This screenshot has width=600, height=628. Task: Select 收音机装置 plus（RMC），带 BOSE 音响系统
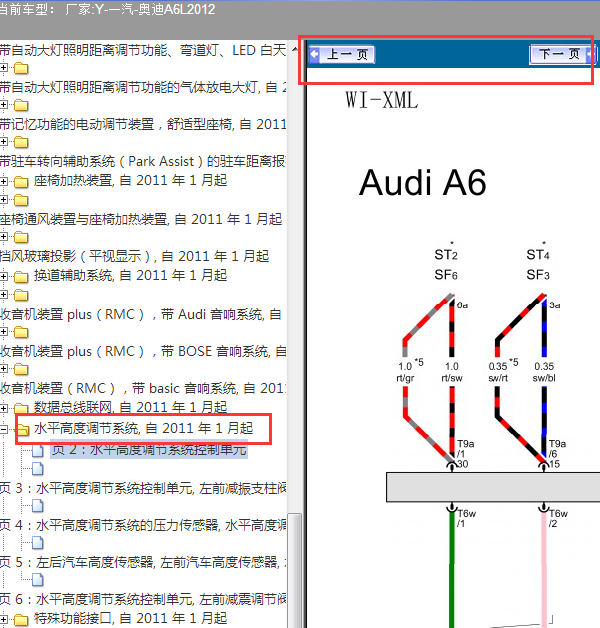pos(143,351)
